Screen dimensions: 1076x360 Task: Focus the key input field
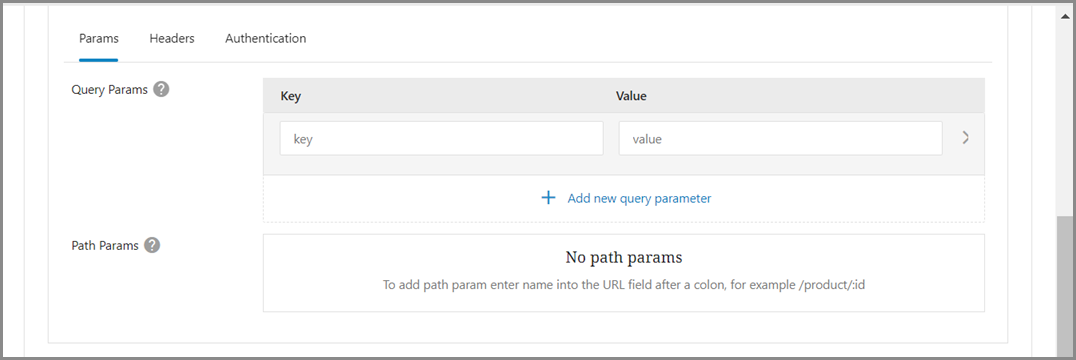(441, 139)
